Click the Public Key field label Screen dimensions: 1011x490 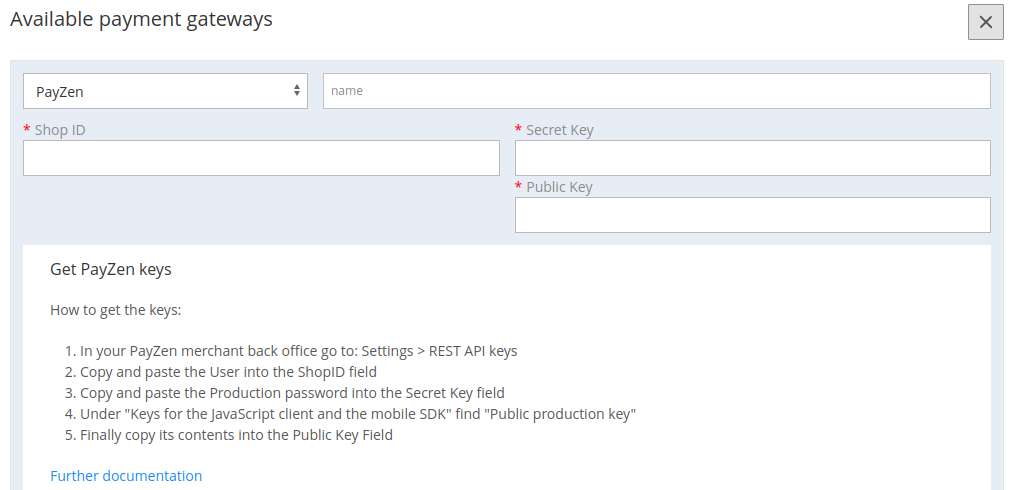click(559, 187)
